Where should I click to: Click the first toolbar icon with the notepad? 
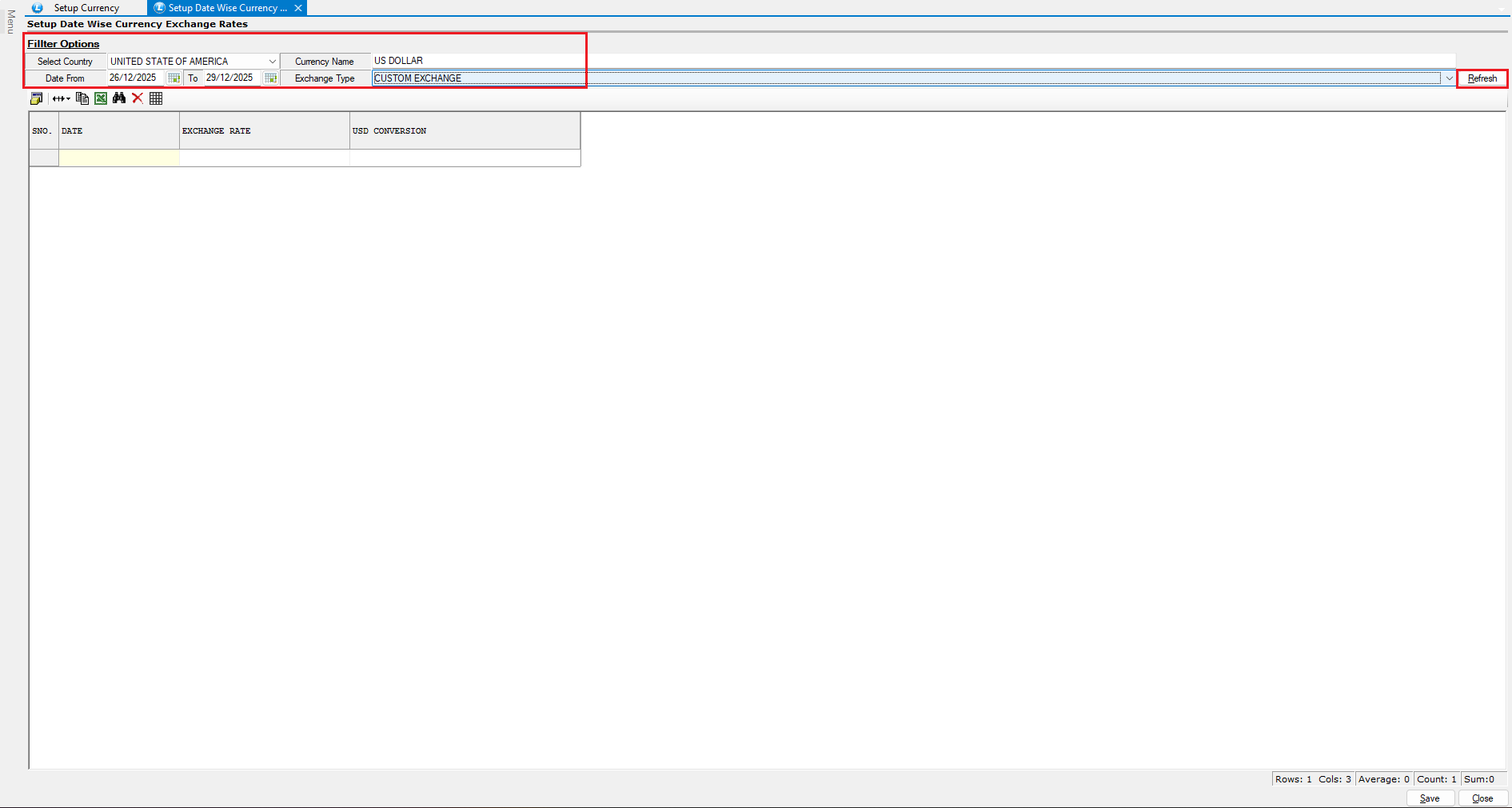(x=36, y=98)
